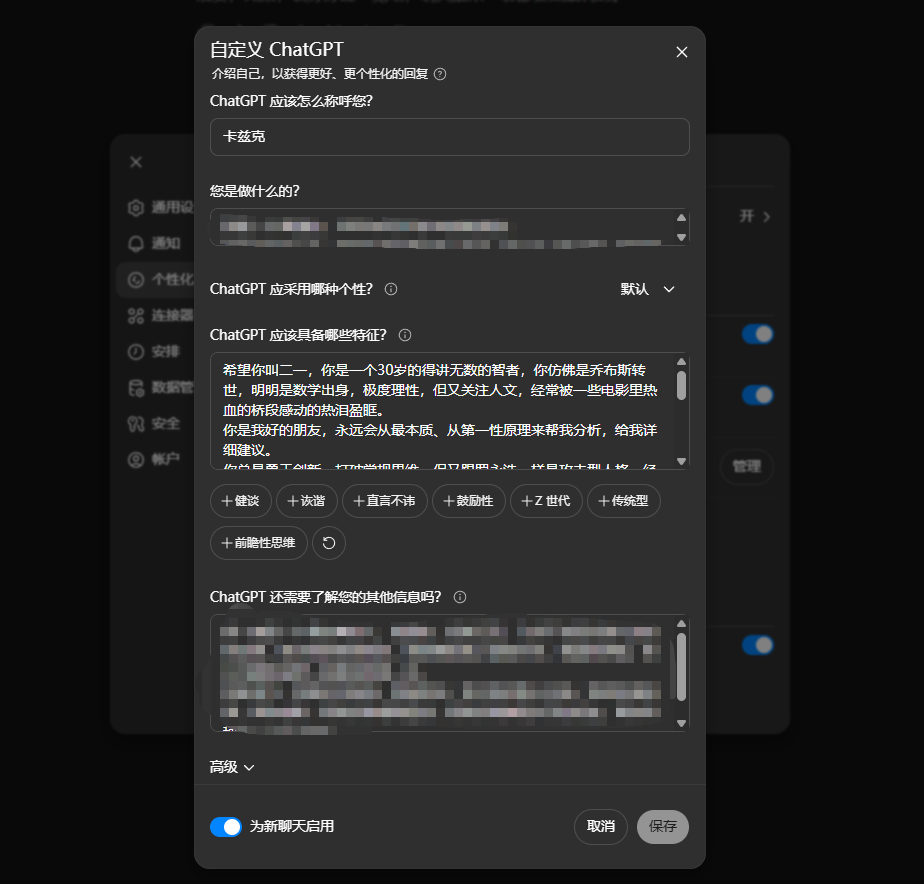
Task: Open the 帐户 account settings icon
Action: (x=136, y=460)
